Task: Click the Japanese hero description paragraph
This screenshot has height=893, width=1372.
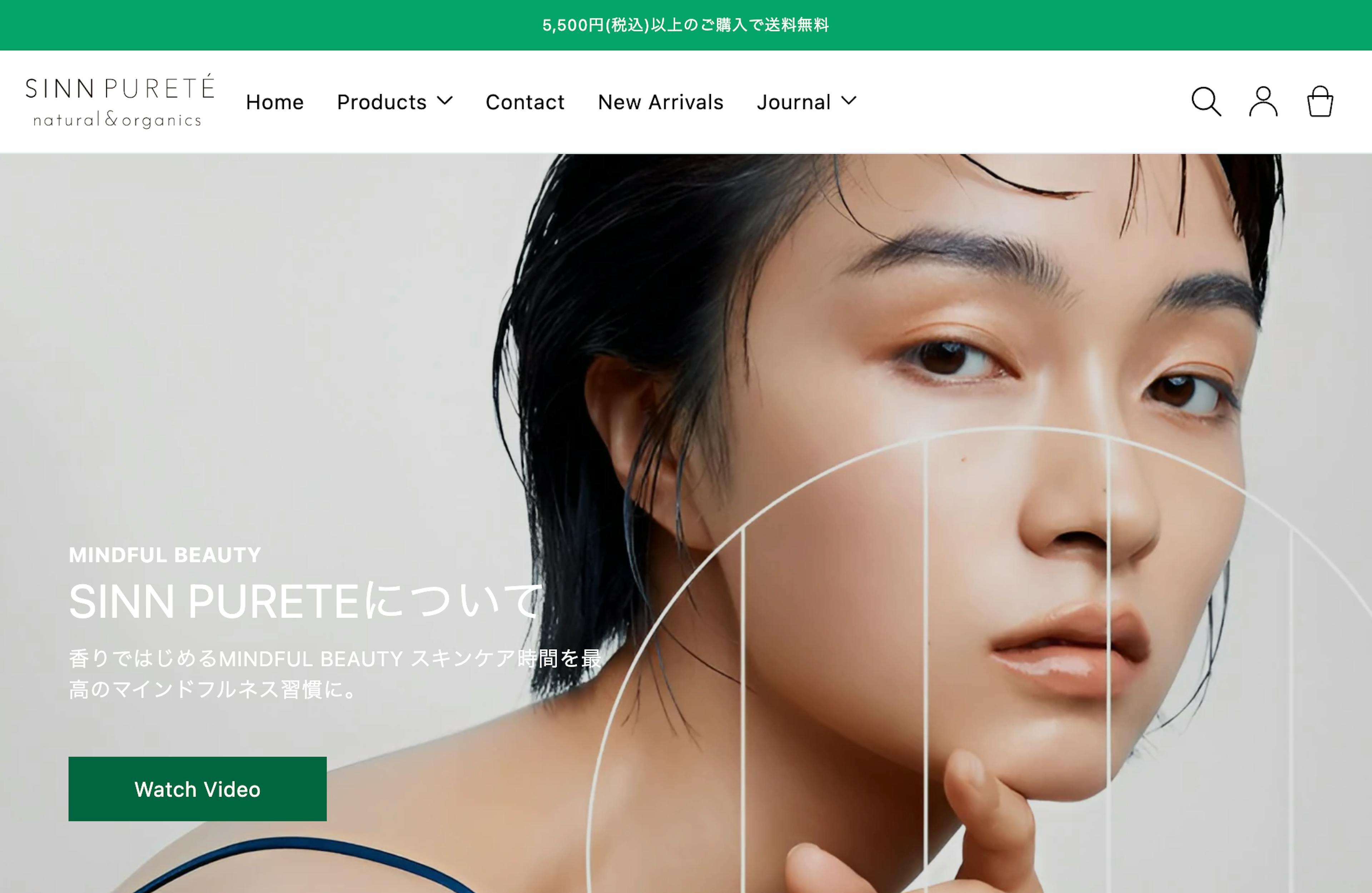Action: tap(335, 674)
